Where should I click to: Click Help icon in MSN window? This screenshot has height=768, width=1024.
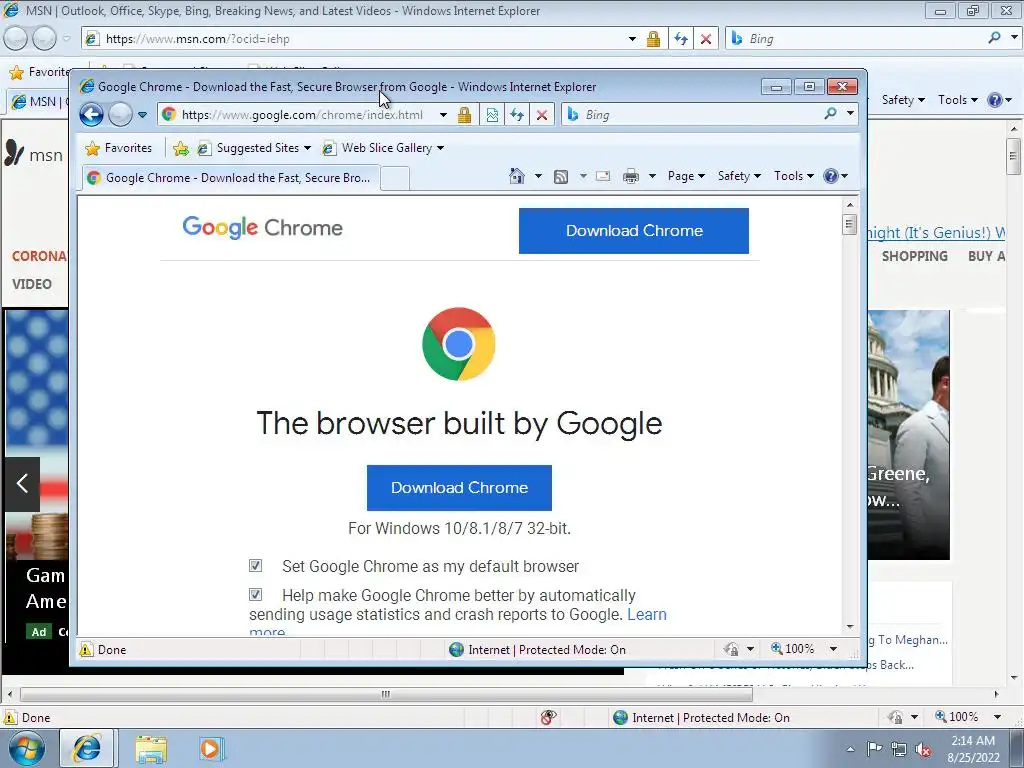(x=995, y=100)
